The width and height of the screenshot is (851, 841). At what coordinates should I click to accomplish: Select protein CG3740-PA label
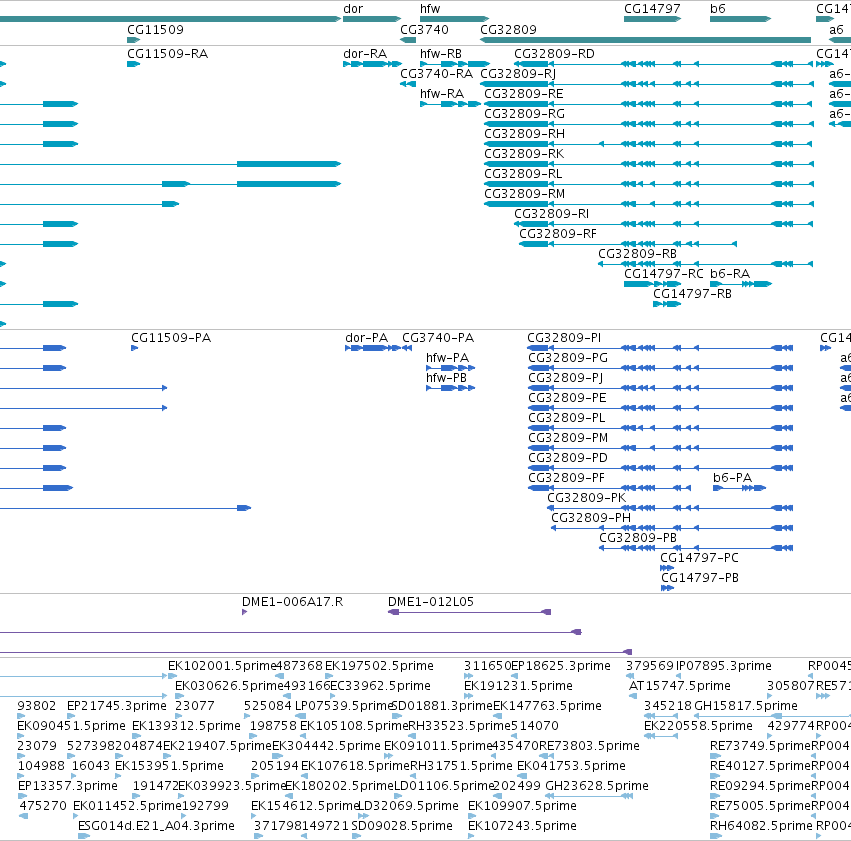(x=438, y=338)
